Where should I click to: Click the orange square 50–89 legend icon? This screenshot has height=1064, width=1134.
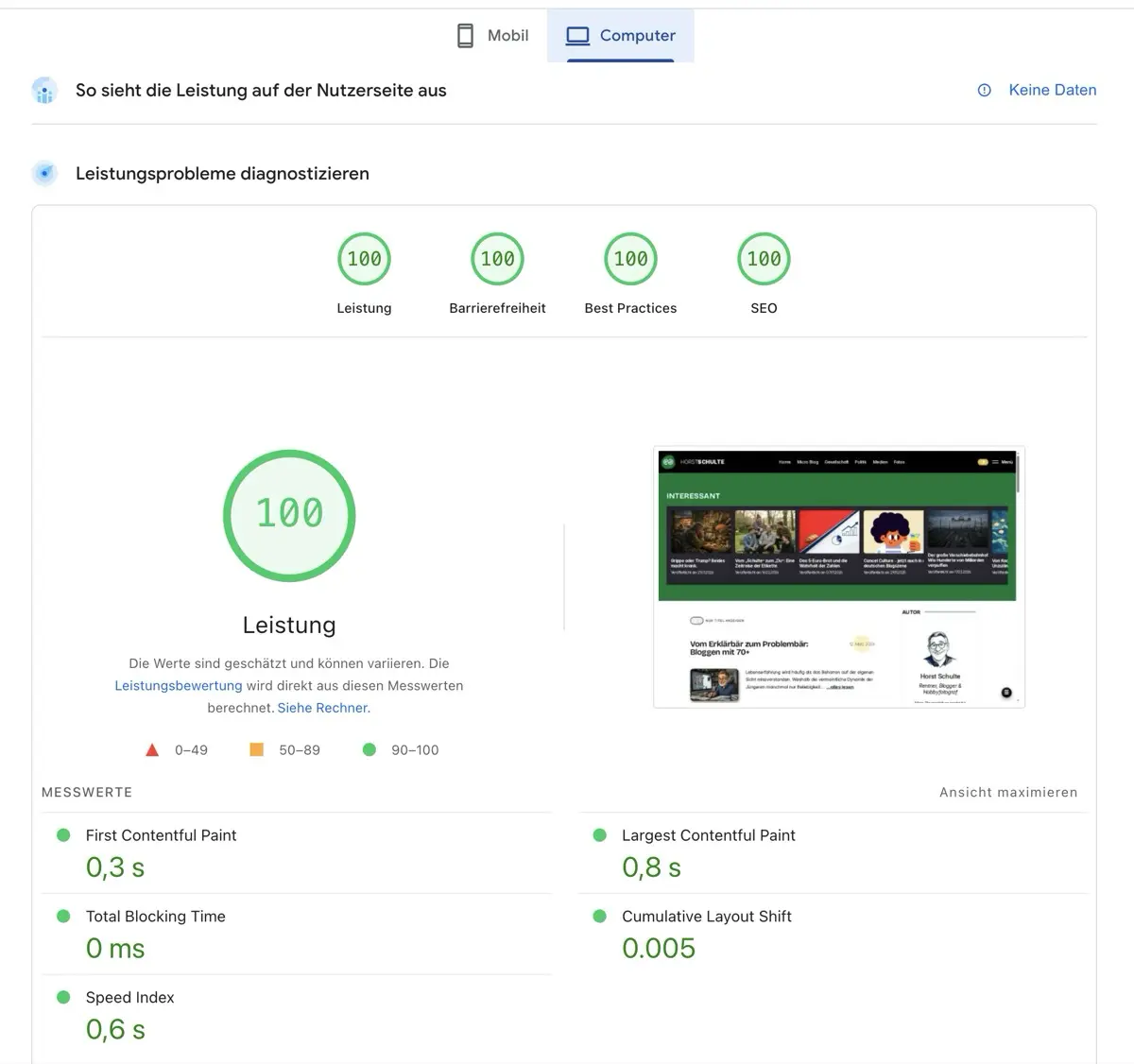coord(256,749)
